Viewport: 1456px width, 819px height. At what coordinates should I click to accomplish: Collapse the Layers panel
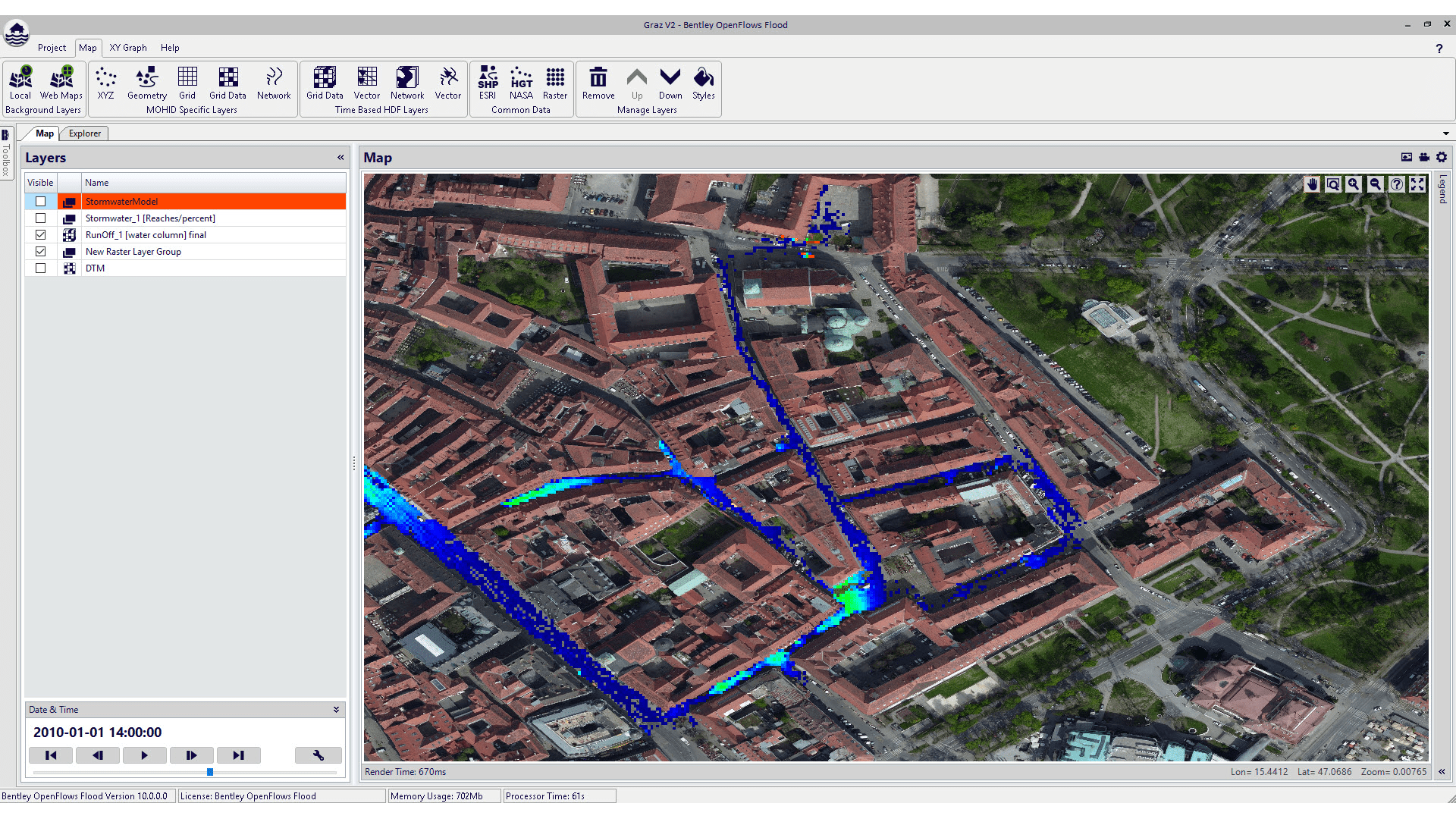(x=340, y=158)
